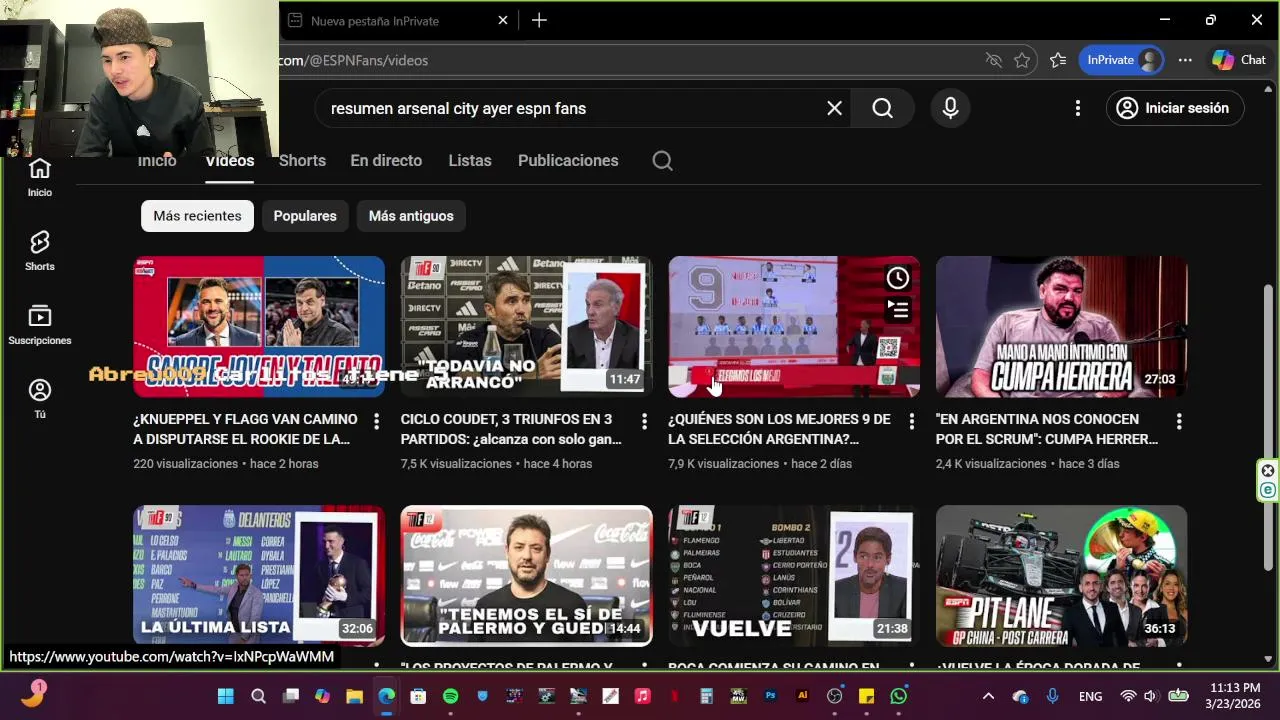The width and height of the screenshot is (1280, 720).
Task: Switch to the Shorts channel tab
Action: [302, 161]
